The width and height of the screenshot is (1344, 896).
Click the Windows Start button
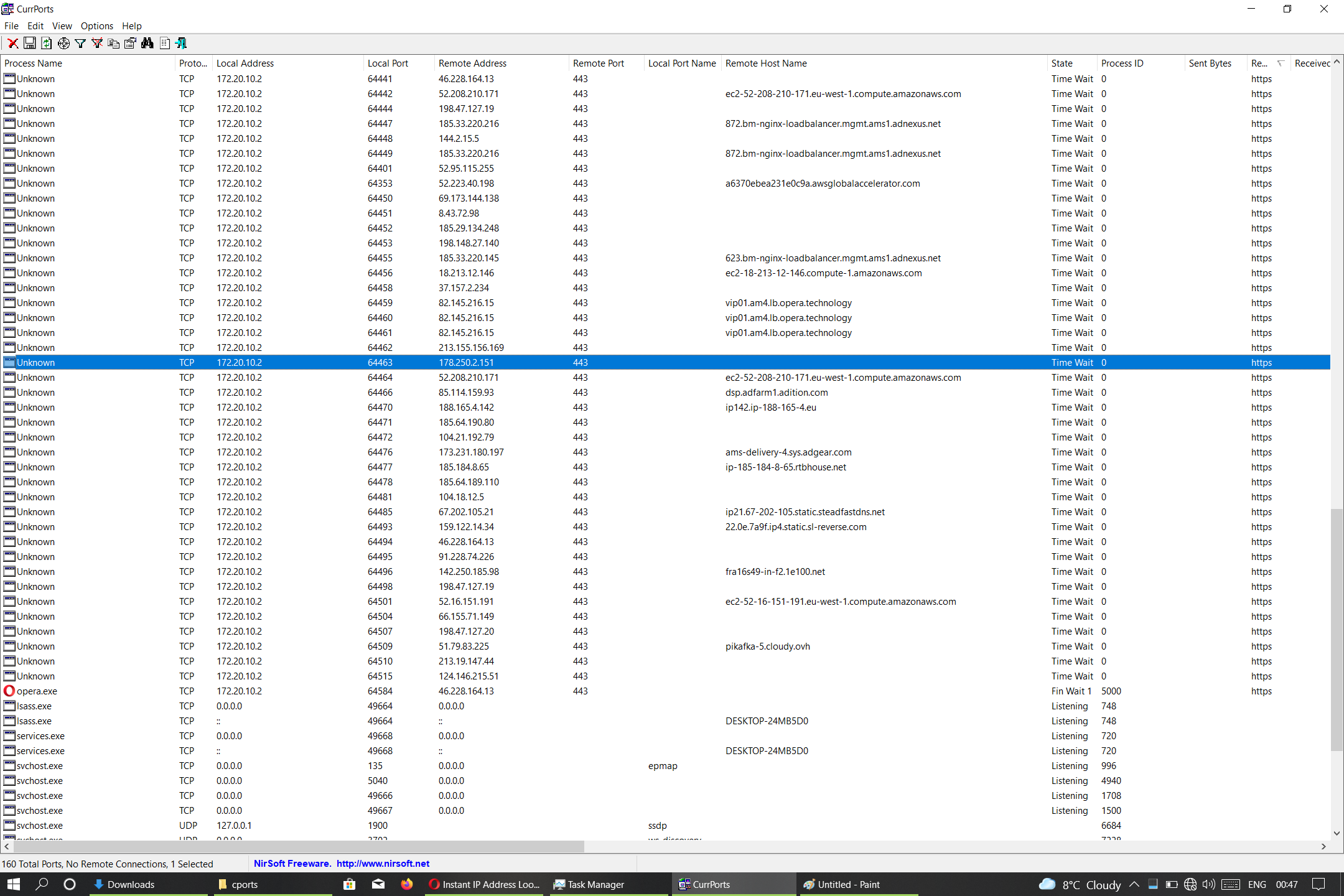[x=14, y=884]
